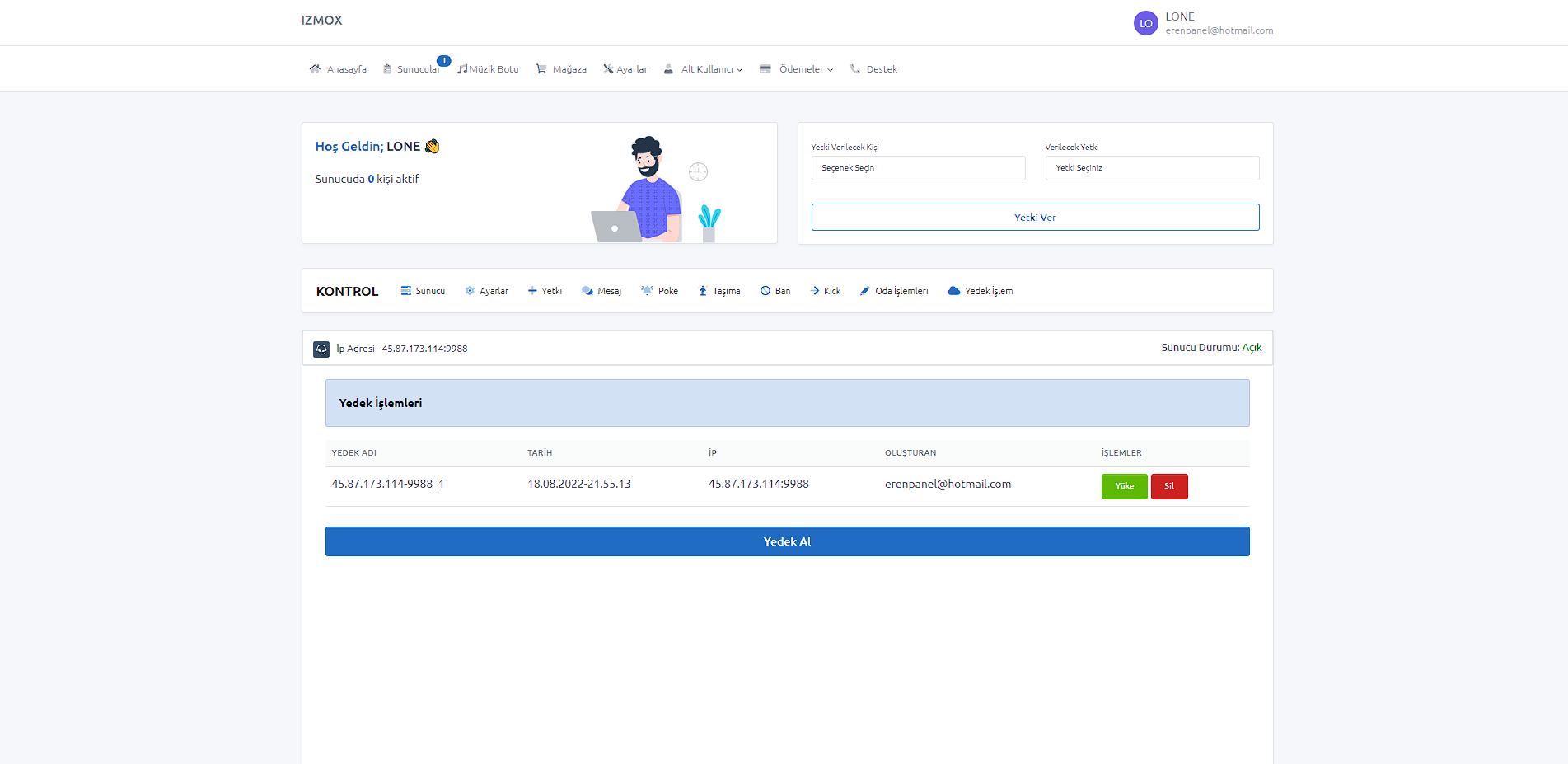
Task: Click the blue Yedek Al button
Action: pyautogui.click(x=787, y=541)
